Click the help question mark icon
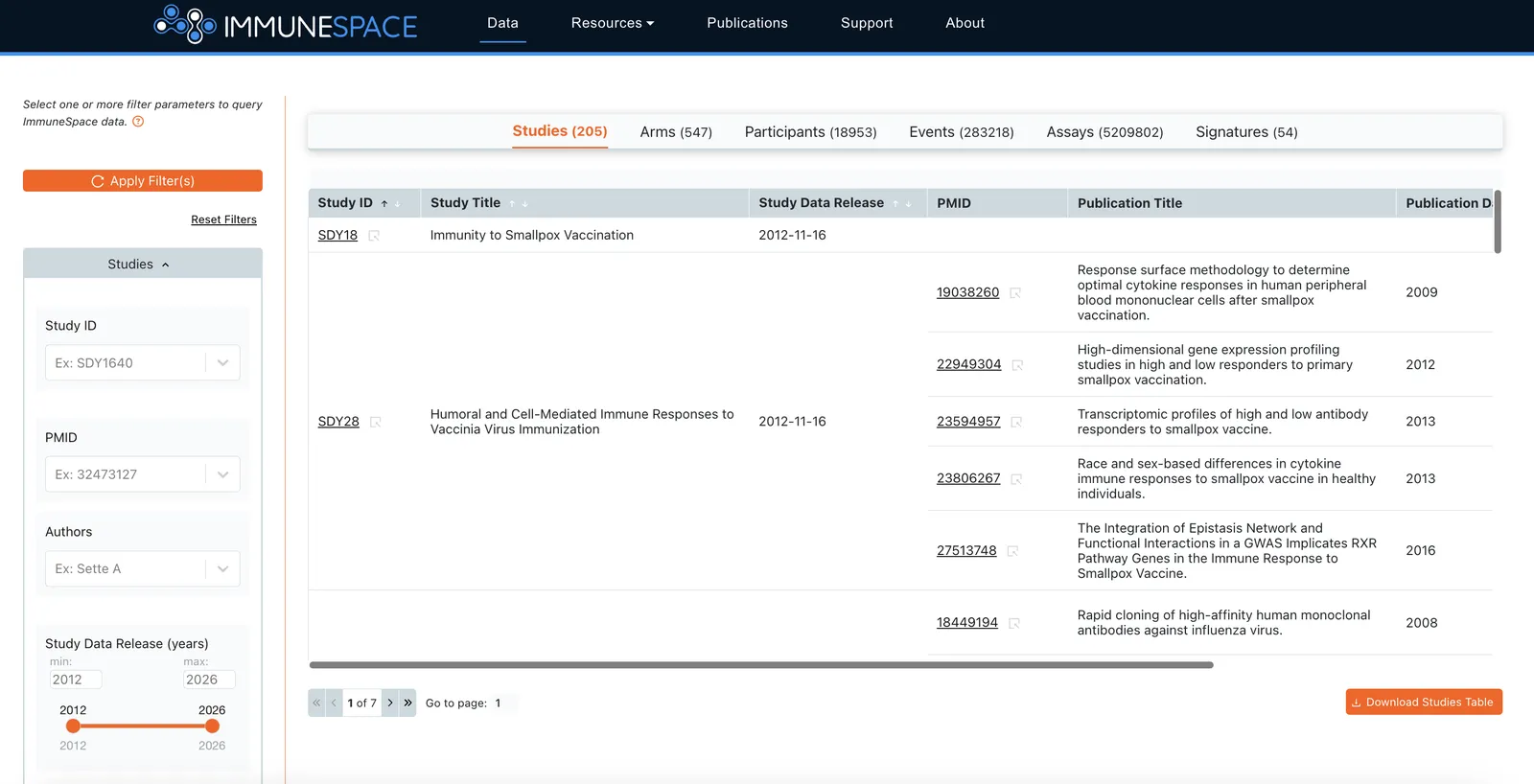1534x784 pixels. (x=138, y=122)
